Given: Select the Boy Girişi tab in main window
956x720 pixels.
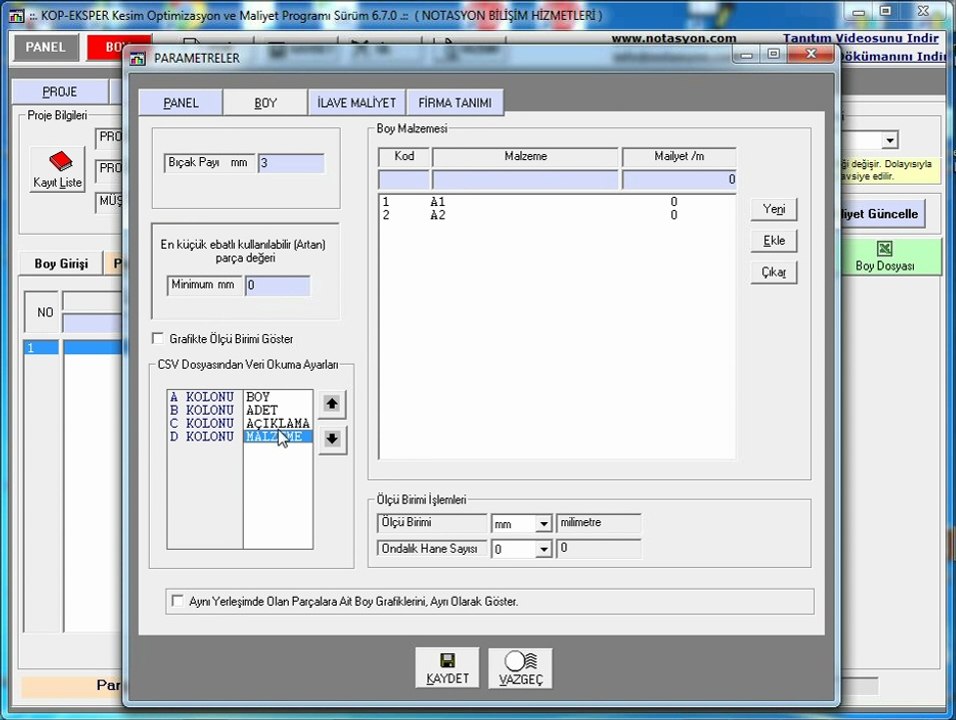Looking at the screenshot, I should tap(61, 263).
